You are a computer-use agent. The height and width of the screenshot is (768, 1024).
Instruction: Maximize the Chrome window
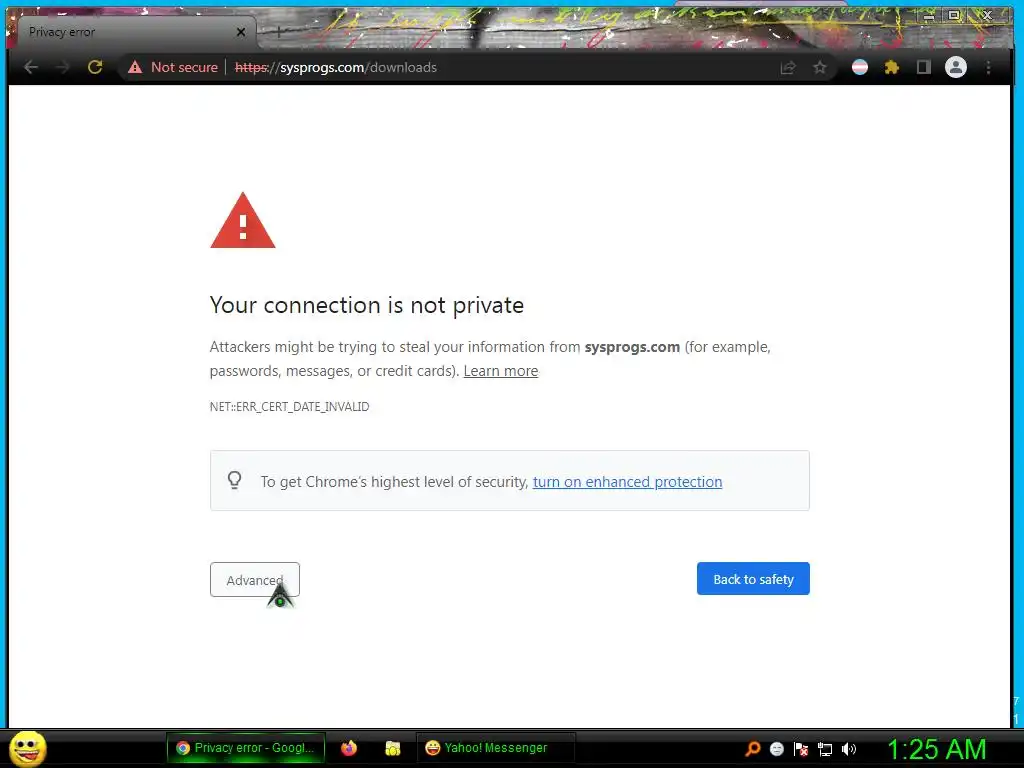tap(954, 15)
